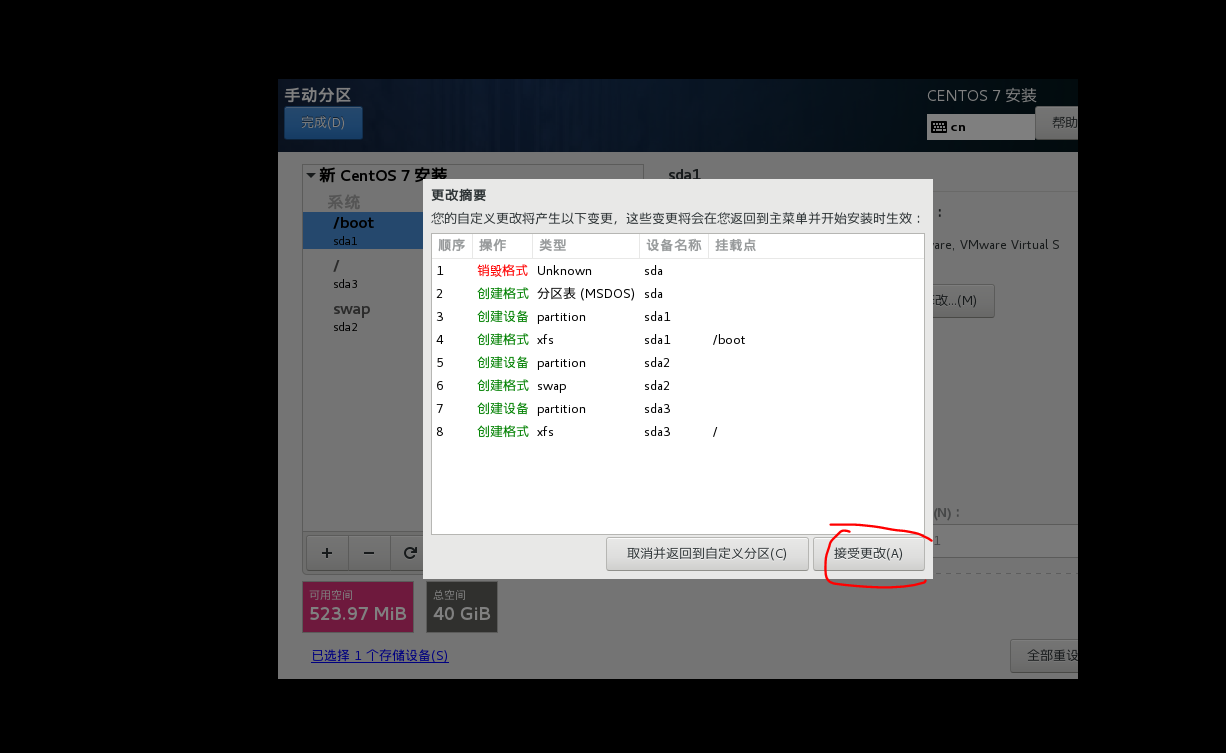Image resolution: width=1226 pixels, height=753 pixels.
Task: Click the CENTOS 7 安装 title text
Action: pyautogui.click(x=982, y=96)
